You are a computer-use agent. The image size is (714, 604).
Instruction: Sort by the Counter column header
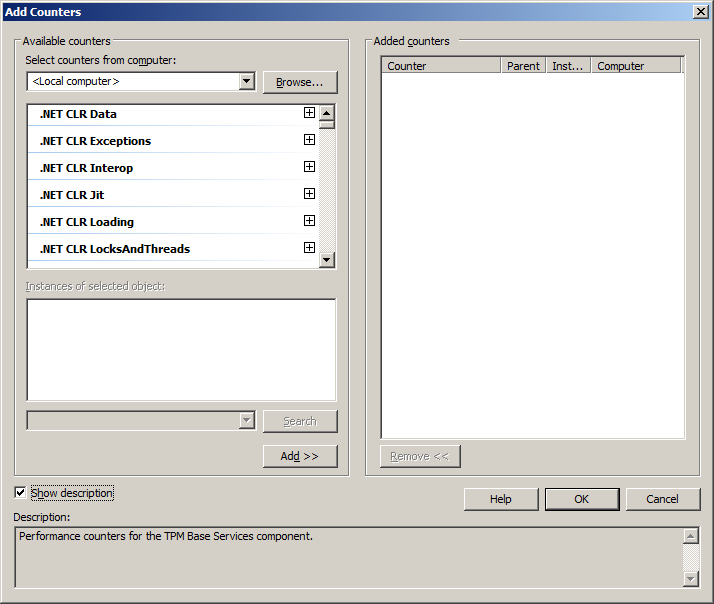pos(440,66)
